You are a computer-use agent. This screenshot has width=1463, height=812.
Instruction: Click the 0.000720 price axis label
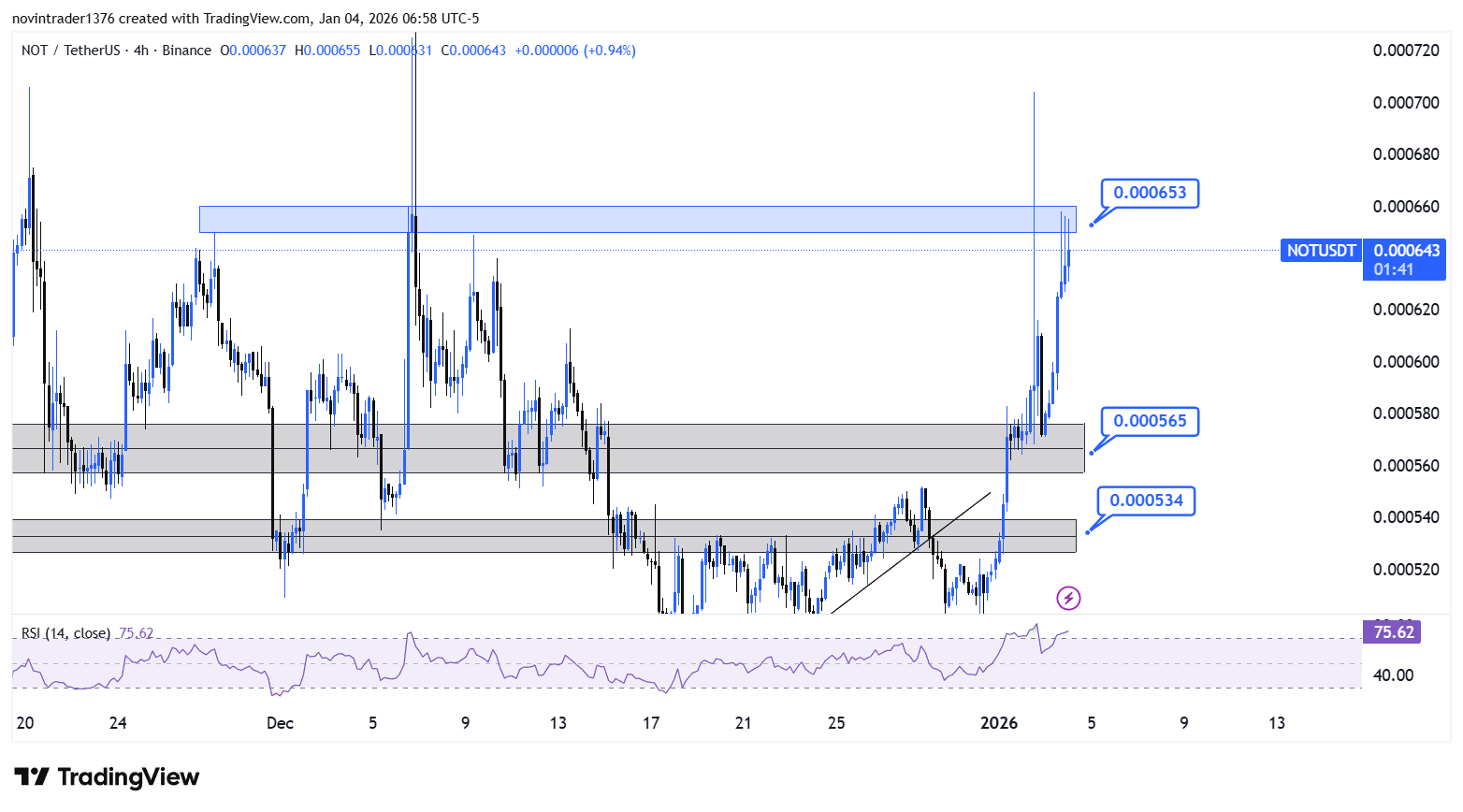(1406, 51)
